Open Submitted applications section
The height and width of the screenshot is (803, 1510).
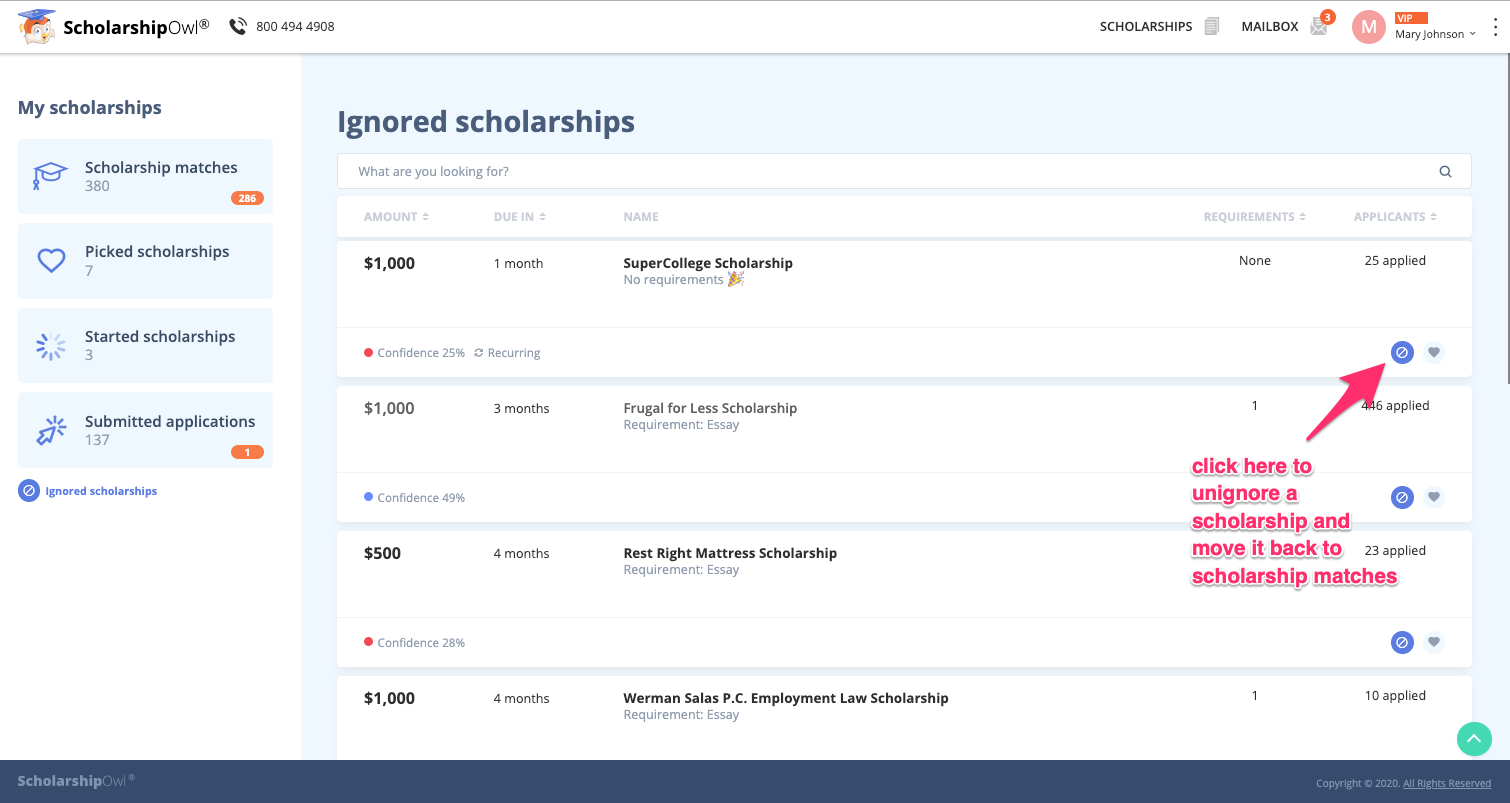point(145,430)
